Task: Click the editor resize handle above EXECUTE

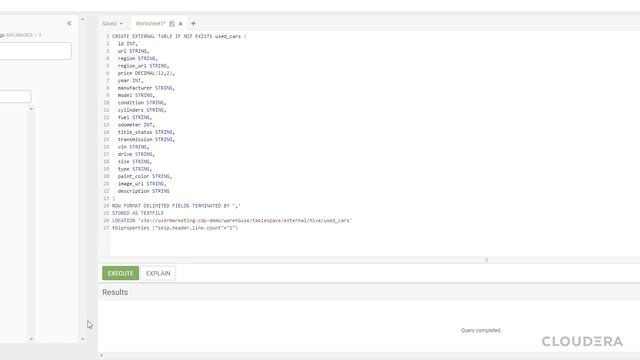Action: pos(486,260)
